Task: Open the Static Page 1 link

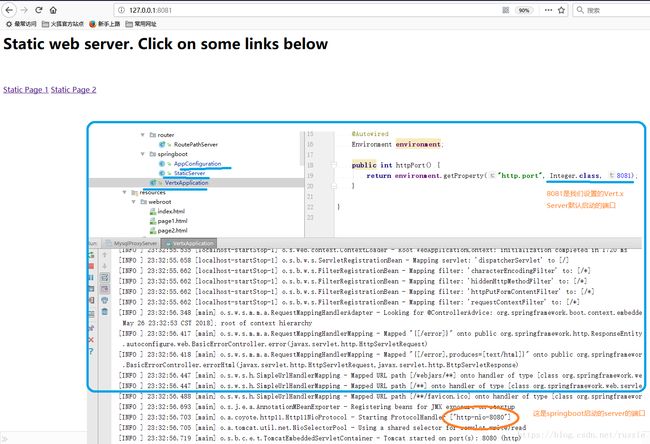Action: pyautogui.click(x=26, y=90)
